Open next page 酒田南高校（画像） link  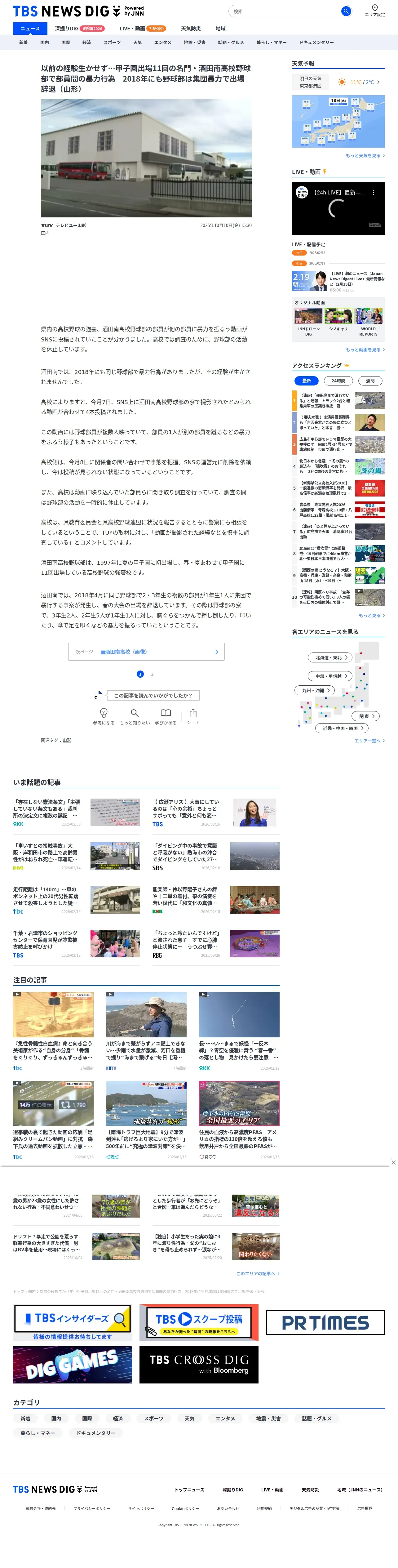146,652
